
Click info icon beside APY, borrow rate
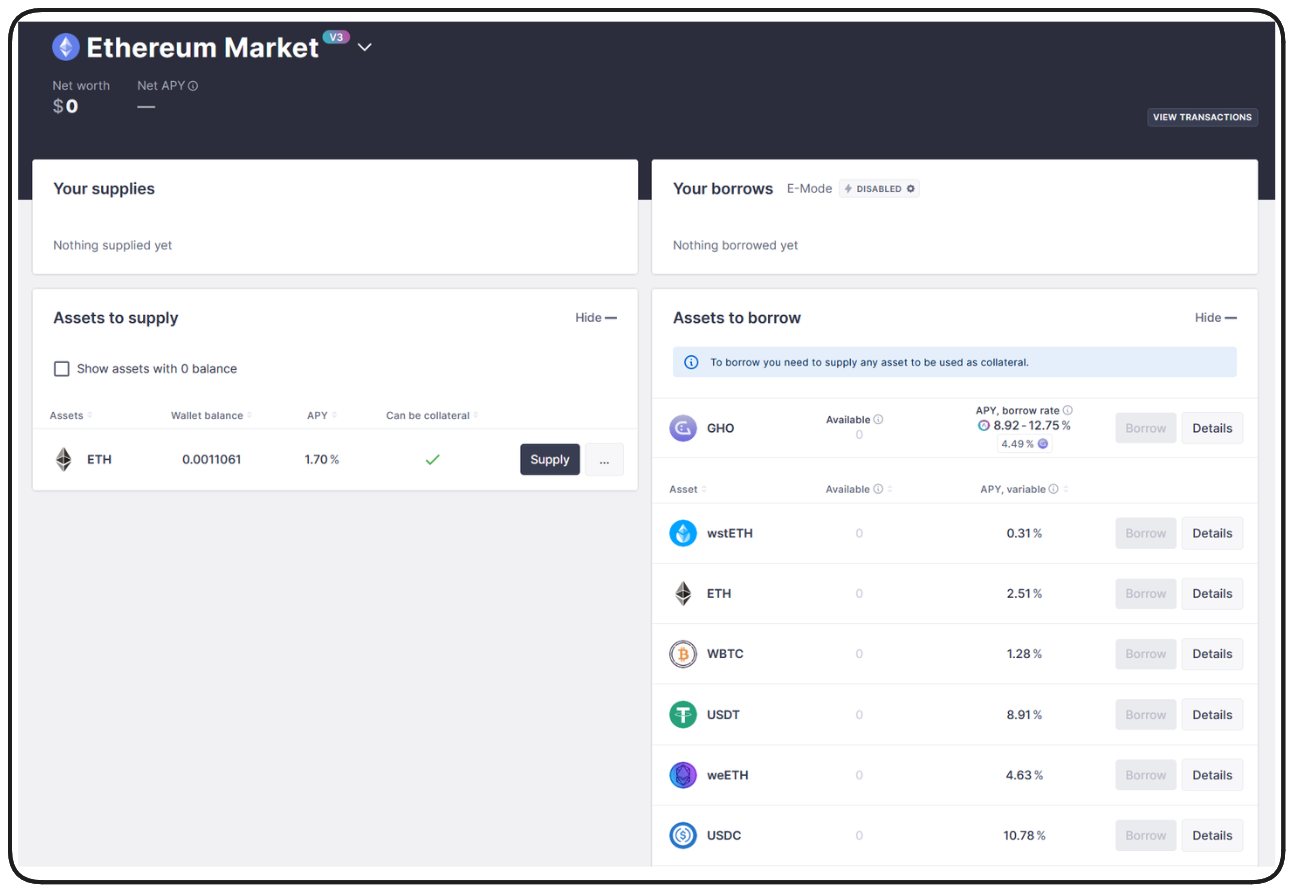(x=1068, y=410)
